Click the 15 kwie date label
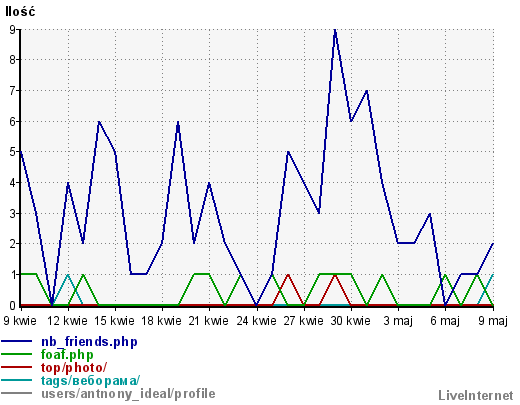520x405 pixels. pos(114,321)
